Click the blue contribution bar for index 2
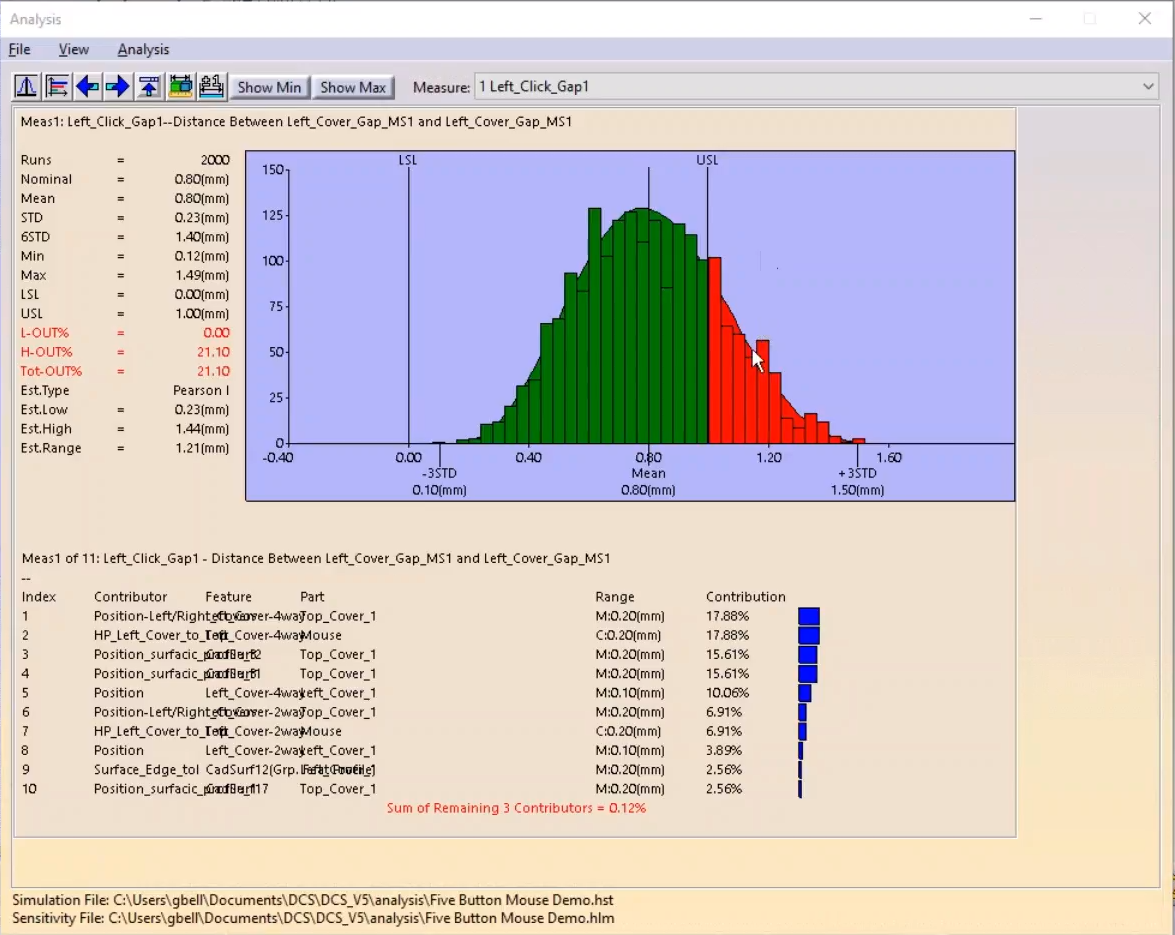Viewport: 1175px width, 935px height. [808, 635]
